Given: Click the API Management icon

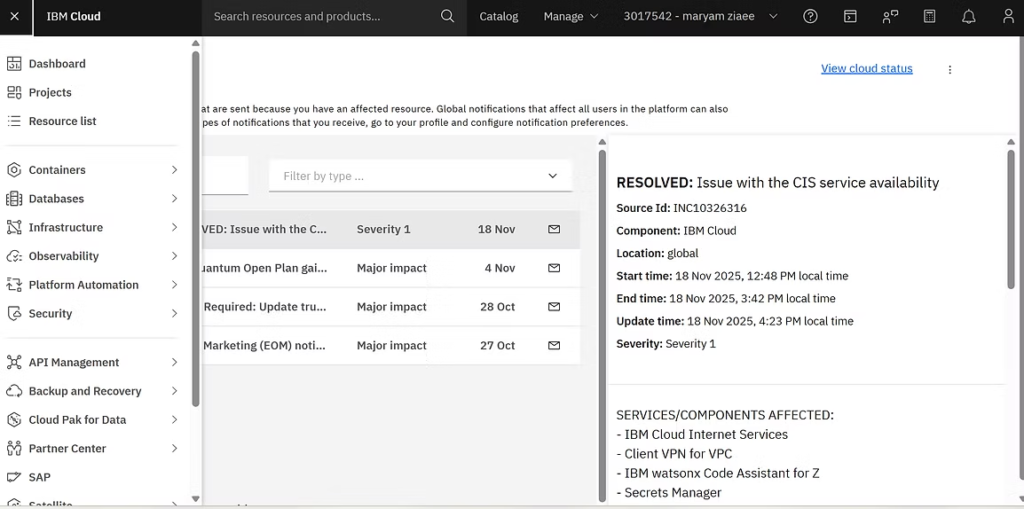Looking at the screenshot, I should [x=14, y=362].
